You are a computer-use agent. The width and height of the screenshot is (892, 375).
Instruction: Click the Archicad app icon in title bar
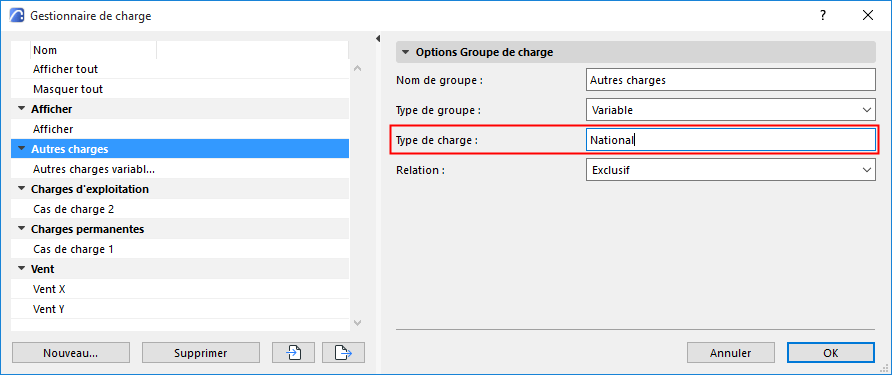click(x=17, y=16)
